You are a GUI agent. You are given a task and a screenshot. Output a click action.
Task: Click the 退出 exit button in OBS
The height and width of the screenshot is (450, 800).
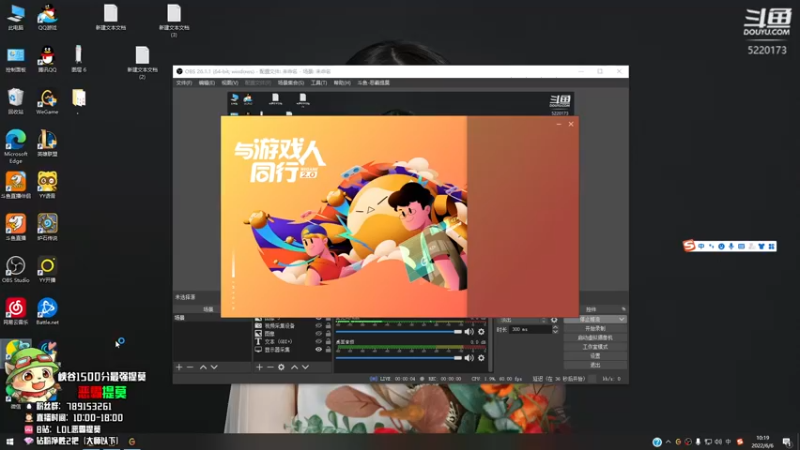pyautogui.click(x=595, y=365)
